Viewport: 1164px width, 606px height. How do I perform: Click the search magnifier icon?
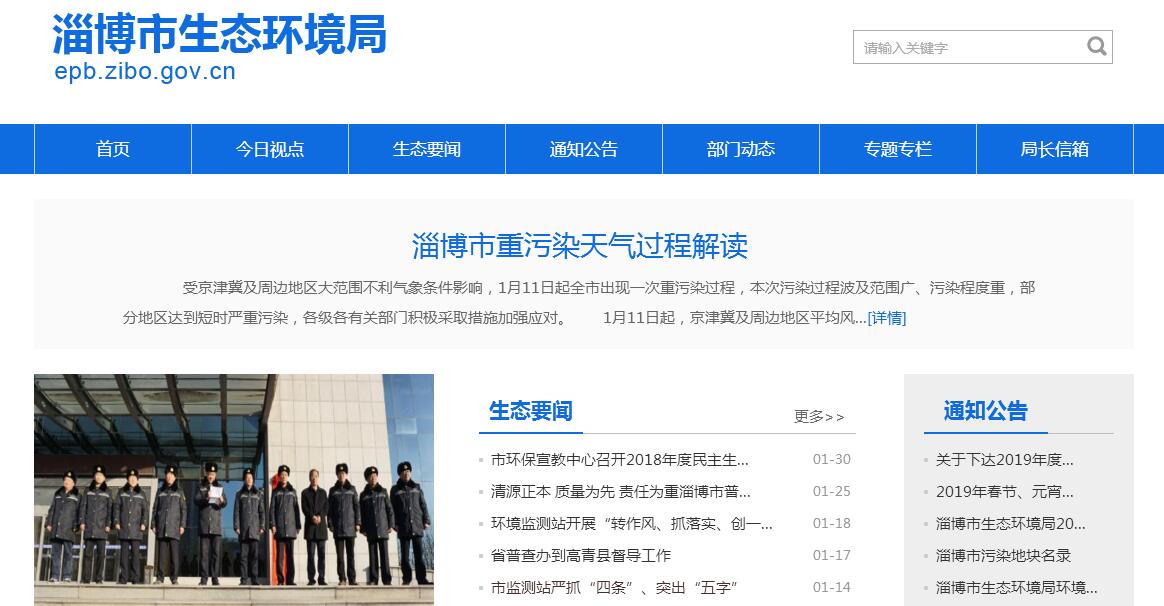point(1096,46)
